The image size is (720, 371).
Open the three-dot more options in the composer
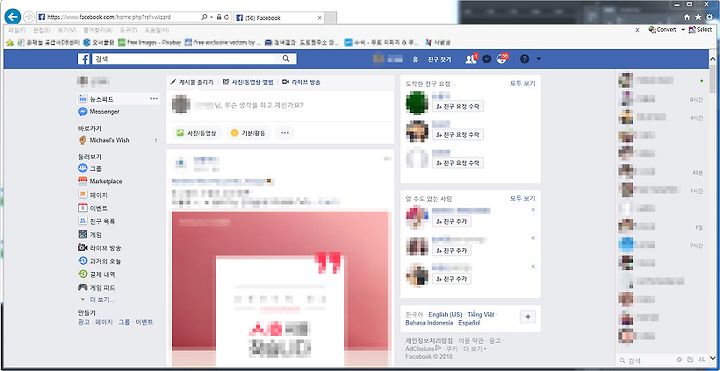285,133
